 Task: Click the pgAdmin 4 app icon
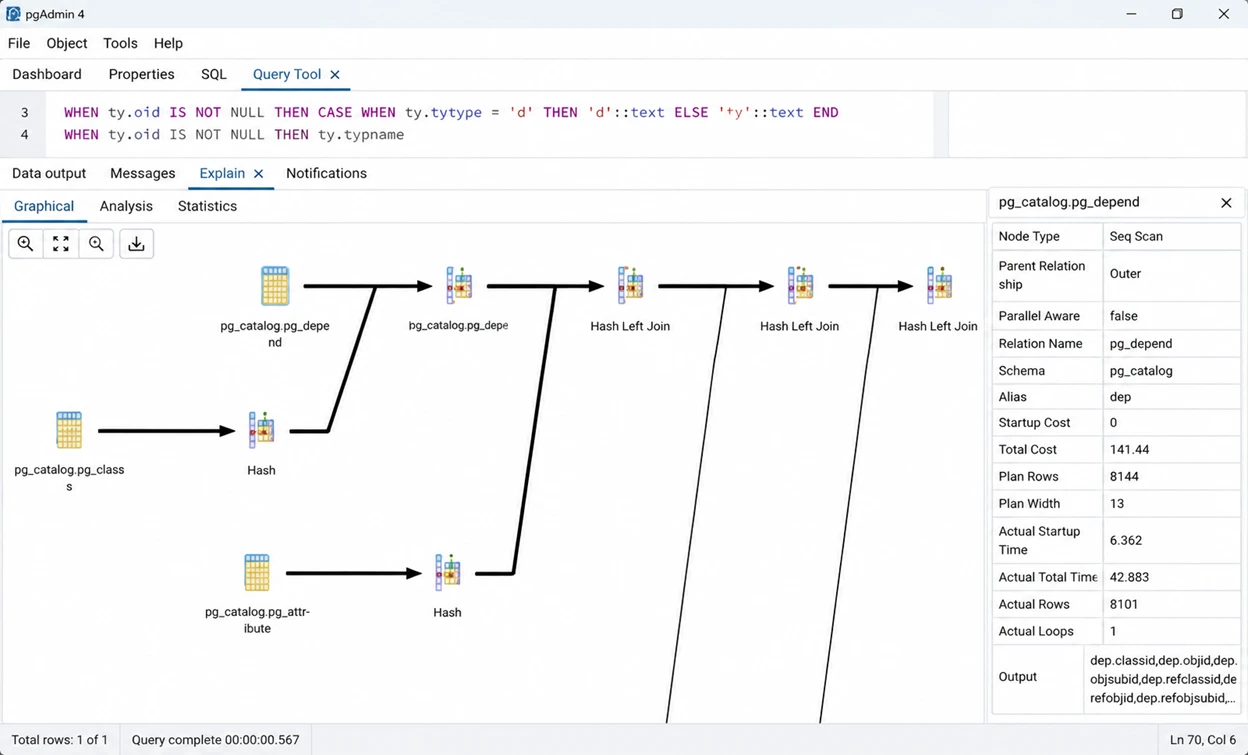coord(13,14)
